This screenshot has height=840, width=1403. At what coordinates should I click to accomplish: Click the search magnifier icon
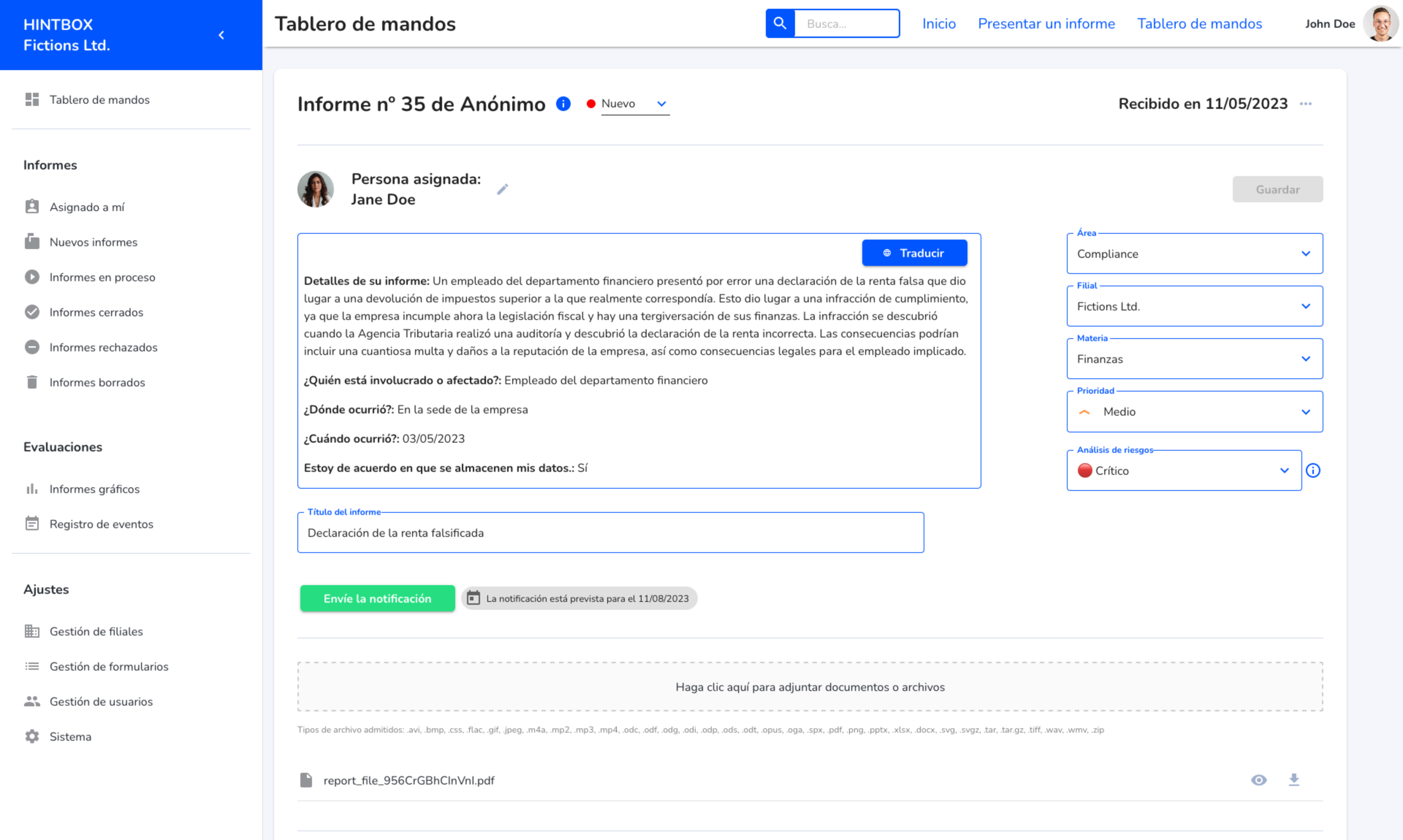(x=780, y=23)
